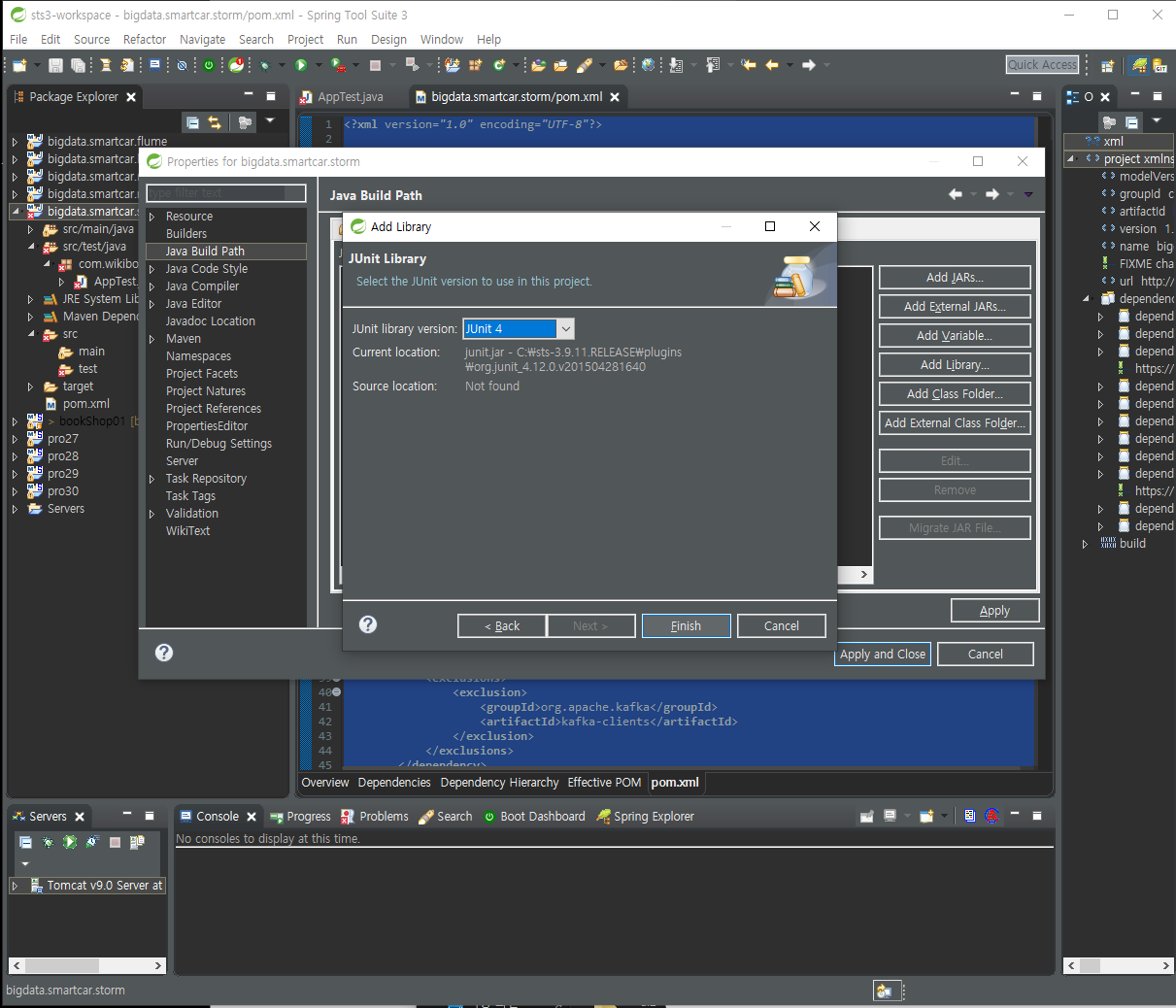Click the Save All toolbar icon

pyautogui.click(x=78, y=65)
